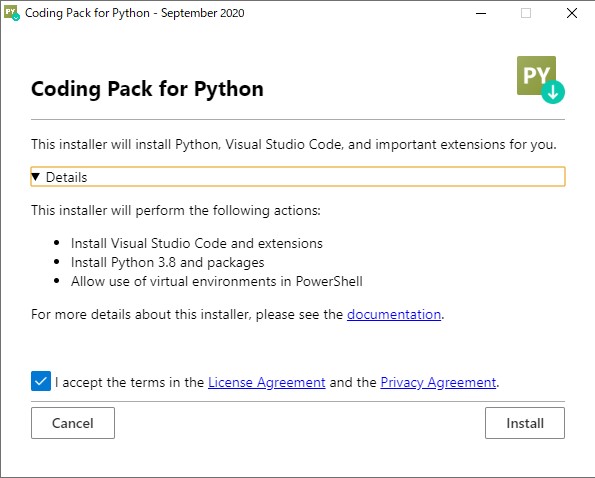Click the 'Coding Pack for Python' heading
Screen dimensions: 595x478
[x=147, y=89]
